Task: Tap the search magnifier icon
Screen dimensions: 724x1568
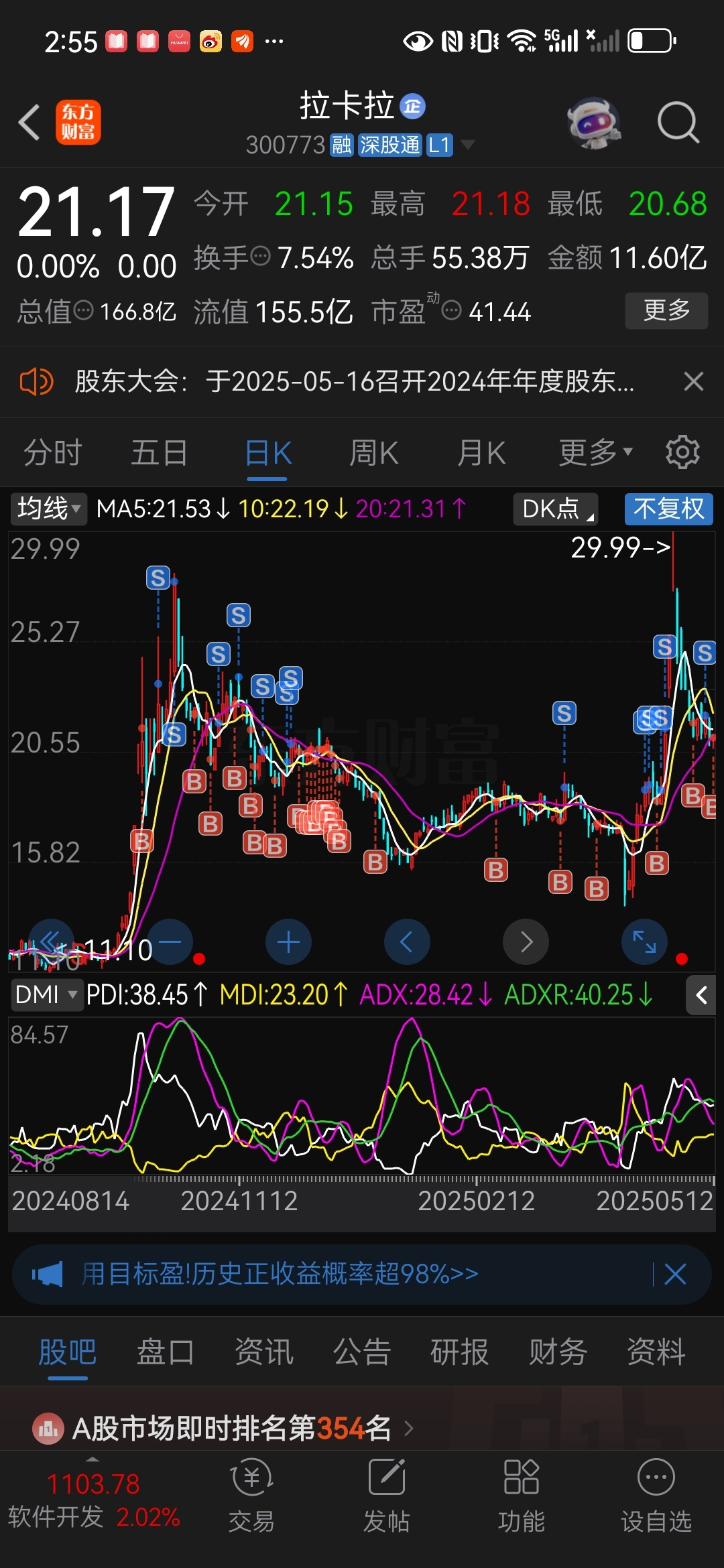Action: [678, 123]
